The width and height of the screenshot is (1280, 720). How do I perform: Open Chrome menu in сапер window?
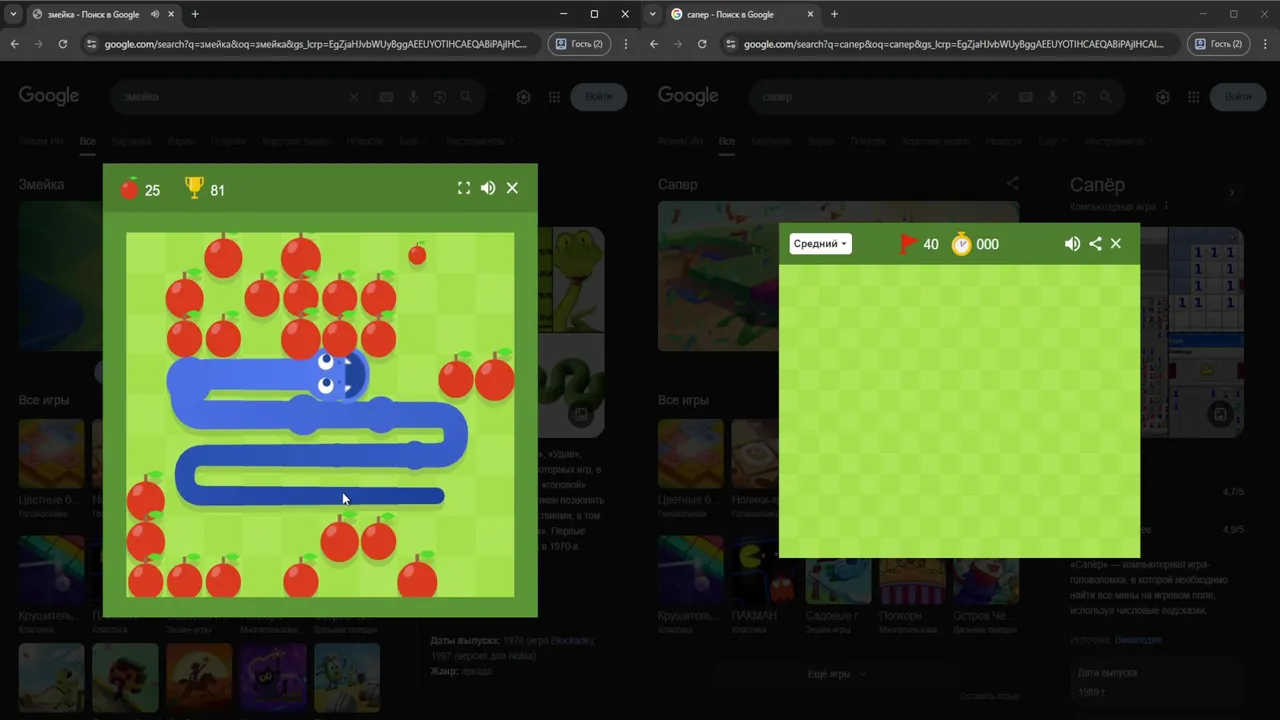coord(1265,44)
